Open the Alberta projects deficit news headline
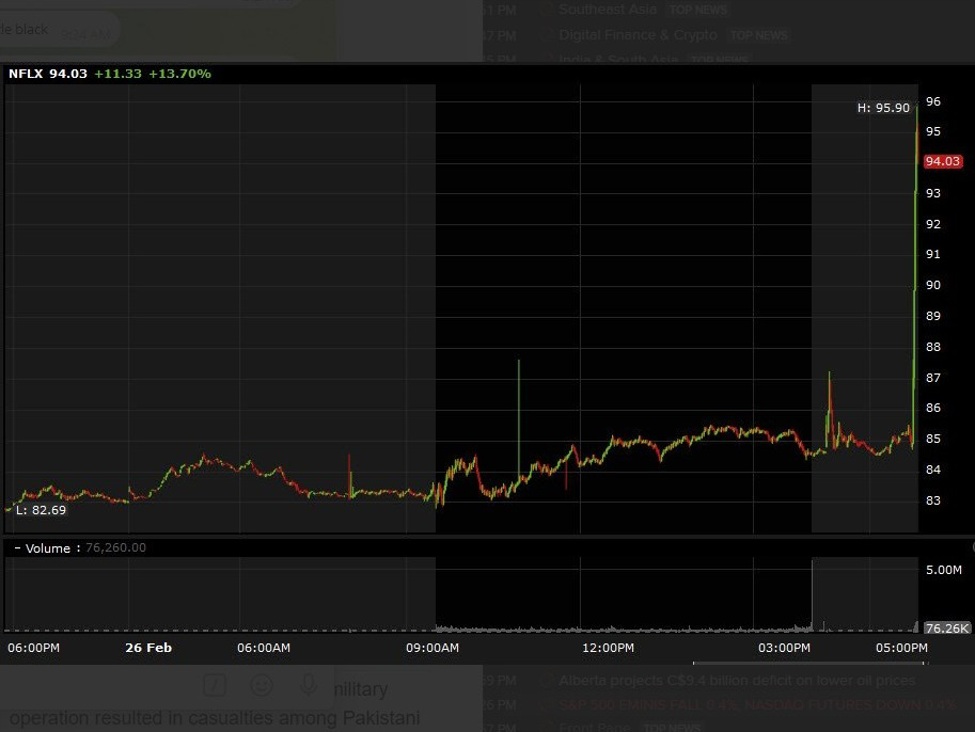The image size is (975, 732). 736,681
